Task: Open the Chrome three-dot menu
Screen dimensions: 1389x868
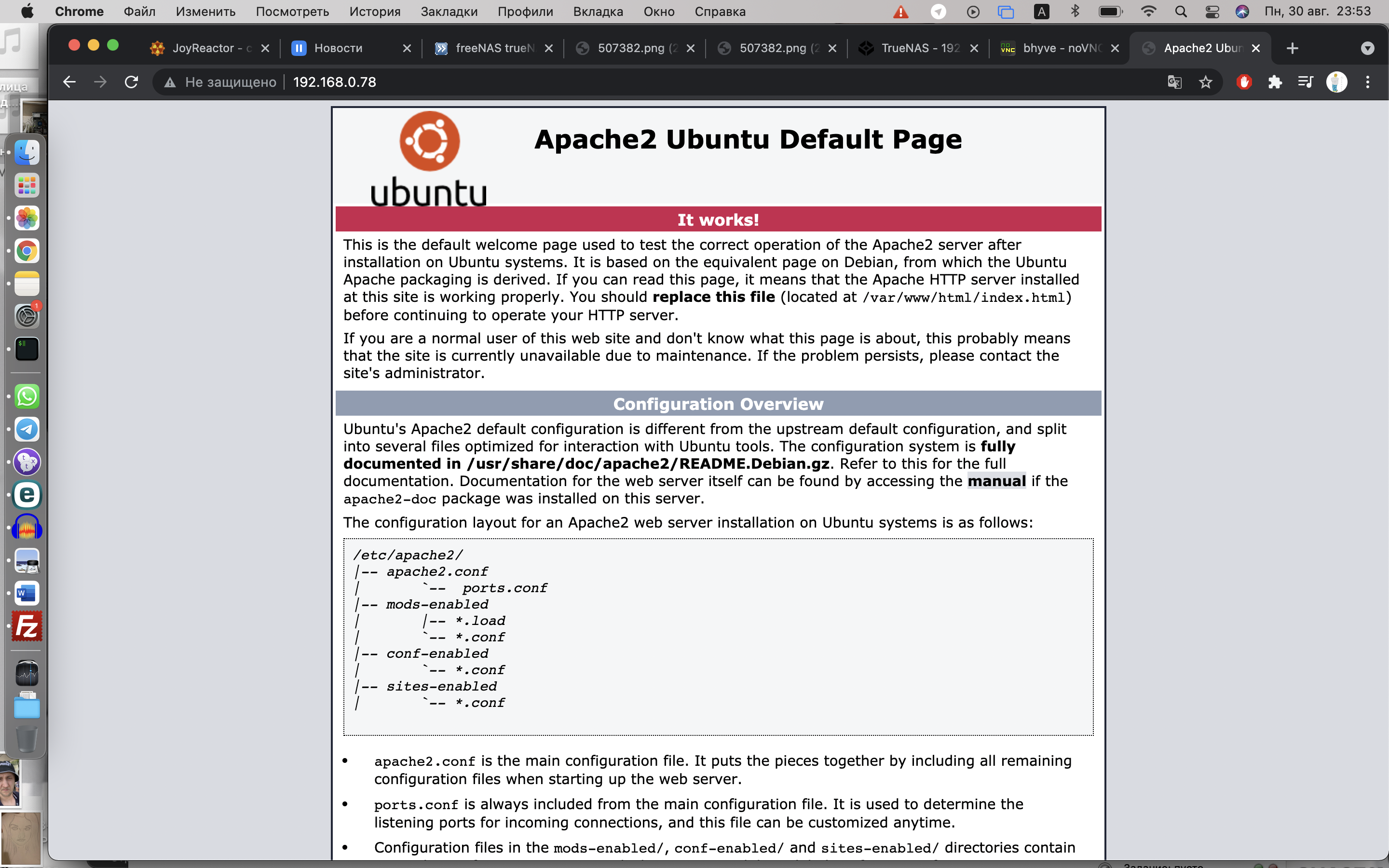Action: (x=1368, y=82)
